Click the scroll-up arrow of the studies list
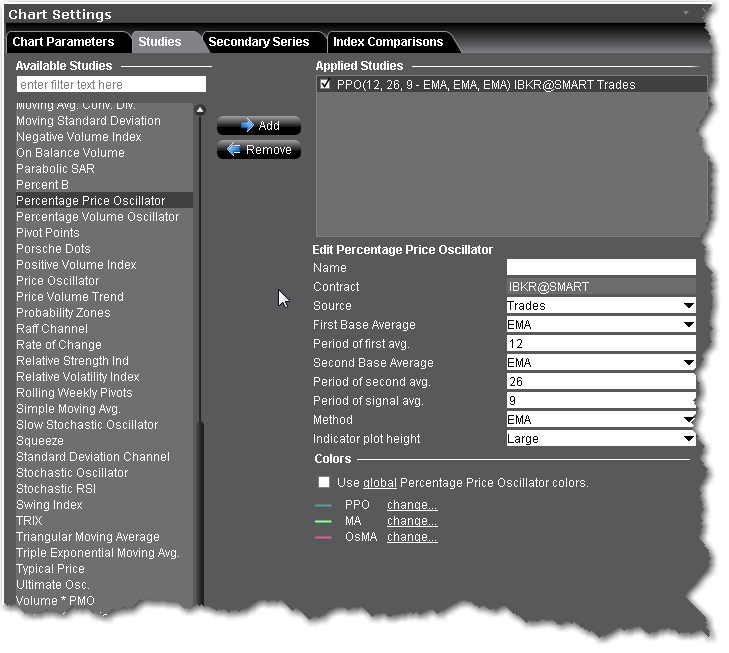Screen dimensions: 729x653 pos(200,110)
